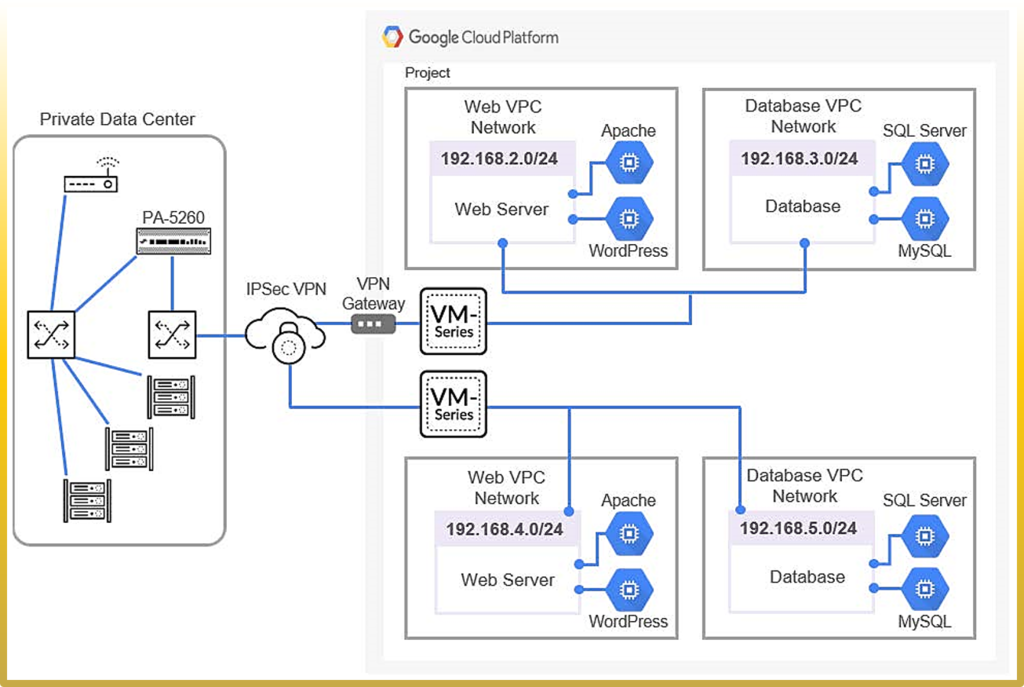Screen dimensions: 1024x687
Task: Click the Google Cloud Platform logo
Action: pos(392,37)
